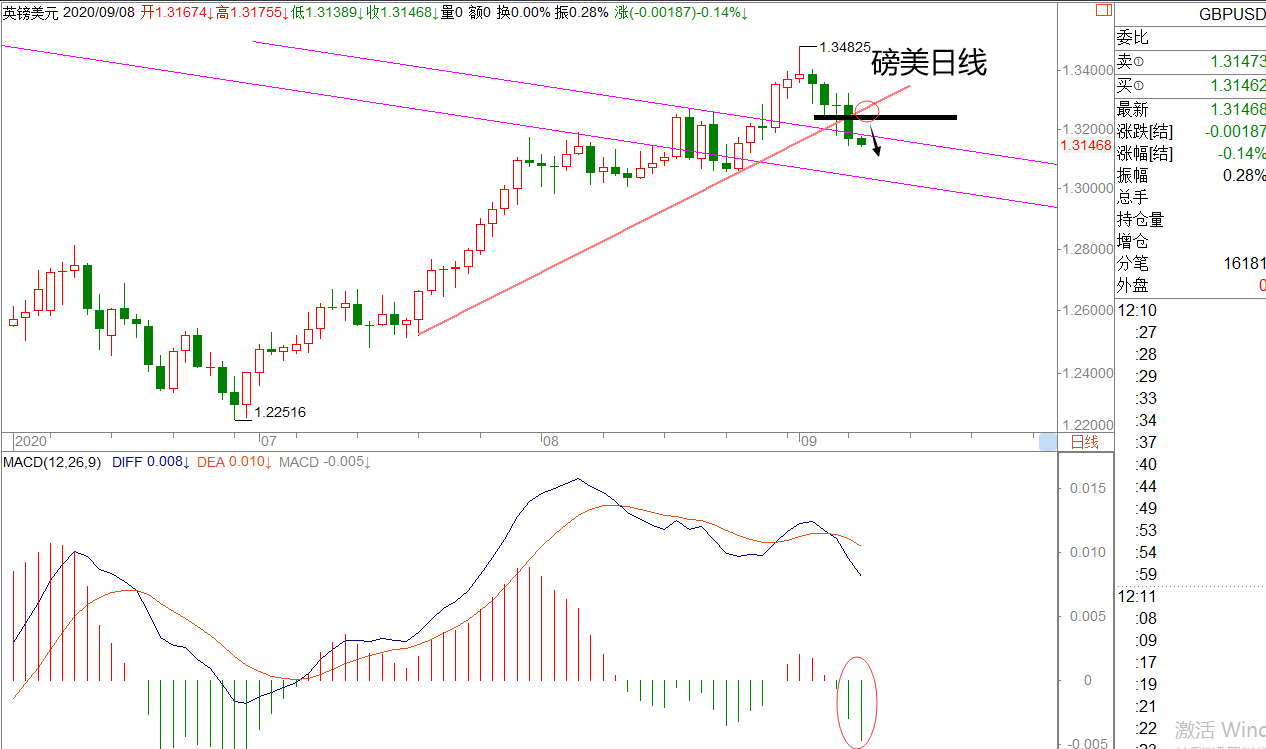Click the 涨(-0.00187)-0.14% change value
Screen dimensions: 1266x749
pyautogui.click(x=682, y=13)
